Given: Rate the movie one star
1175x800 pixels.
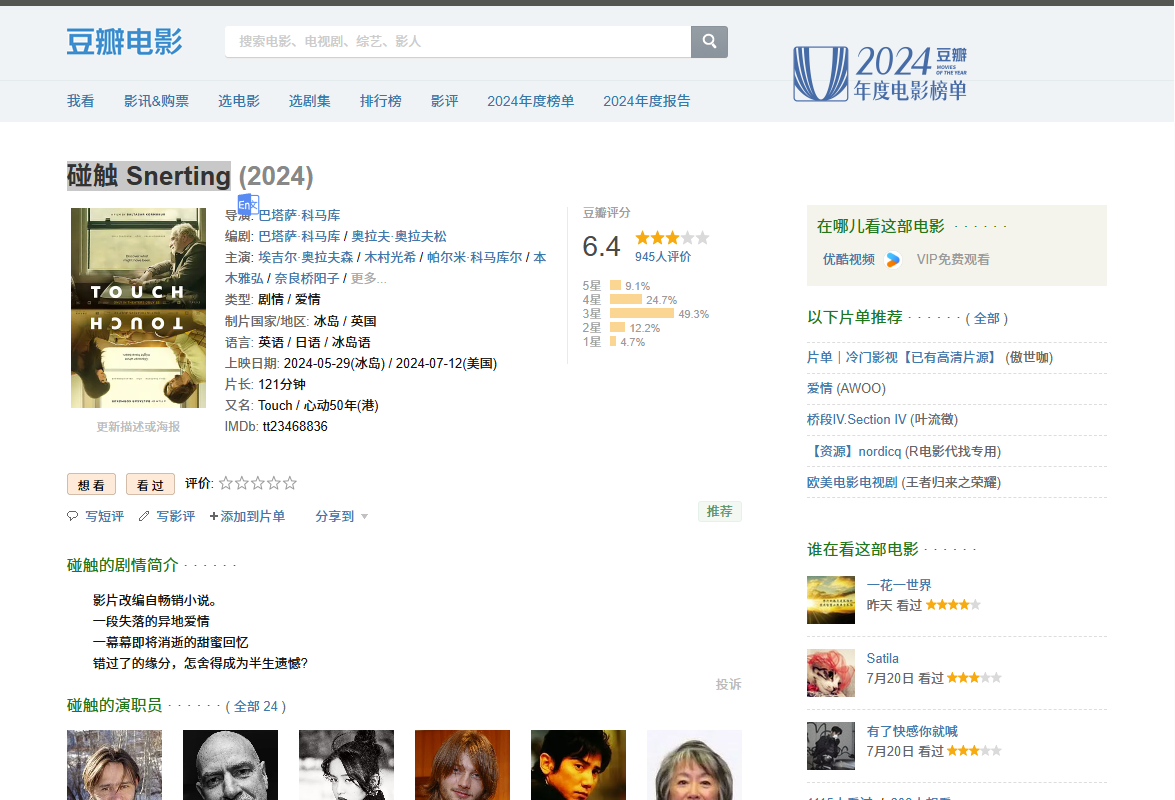Looking at the screenshot, I should (226, 483).
